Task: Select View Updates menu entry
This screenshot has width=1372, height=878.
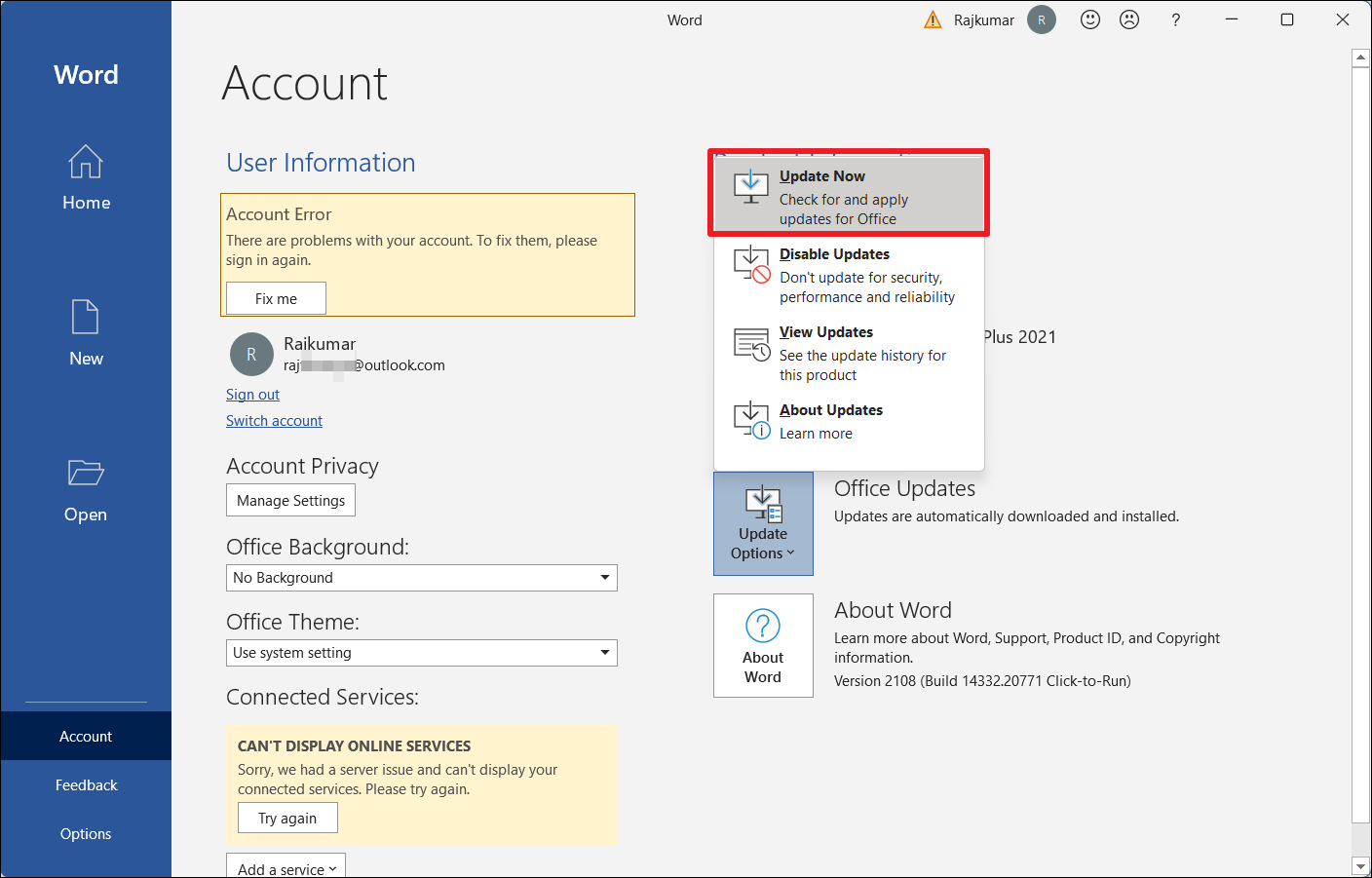Action: pos(849,353)
